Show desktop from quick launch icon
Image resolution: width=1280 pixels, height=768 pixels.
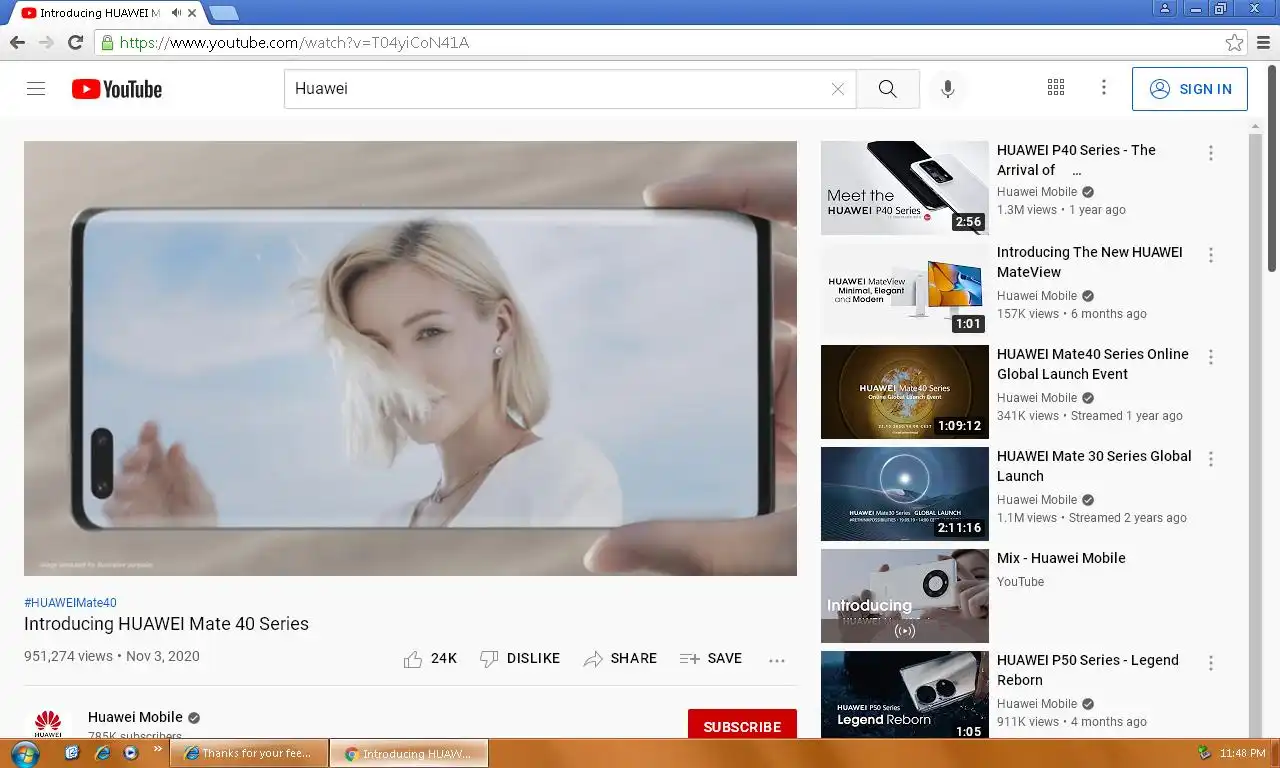pos(72,753)
